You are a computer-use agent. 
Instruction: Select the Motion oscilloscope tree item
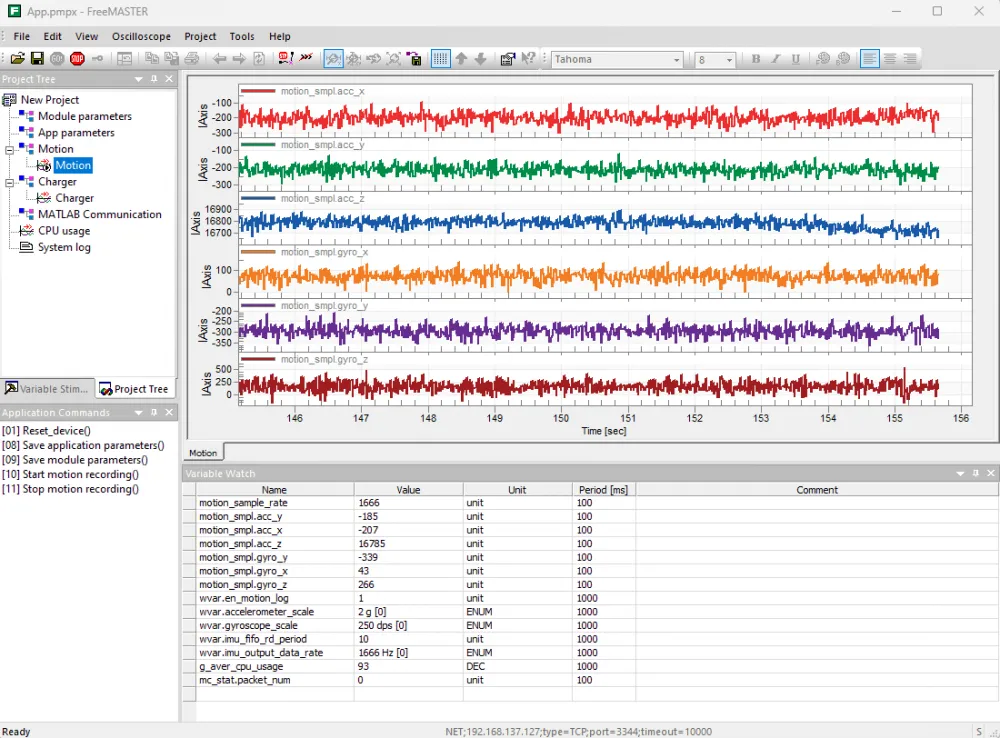(x=73, y=165)
